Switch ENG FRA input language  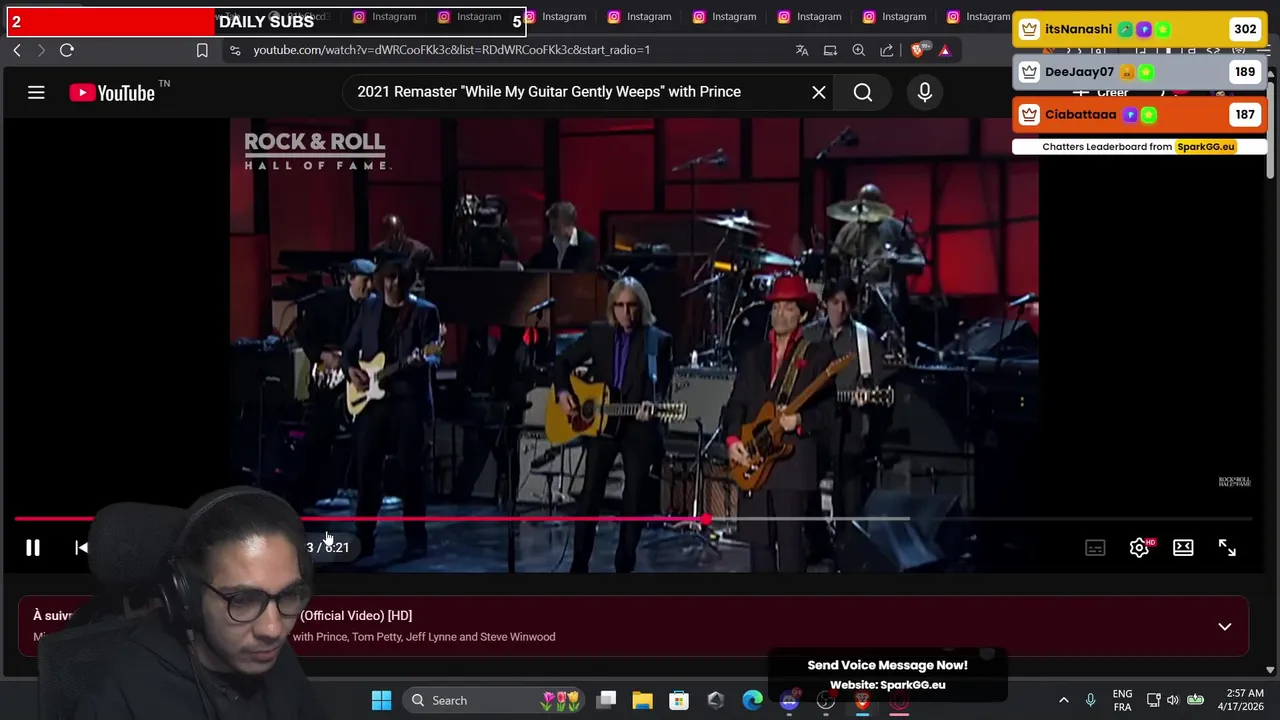(1122, 701)
